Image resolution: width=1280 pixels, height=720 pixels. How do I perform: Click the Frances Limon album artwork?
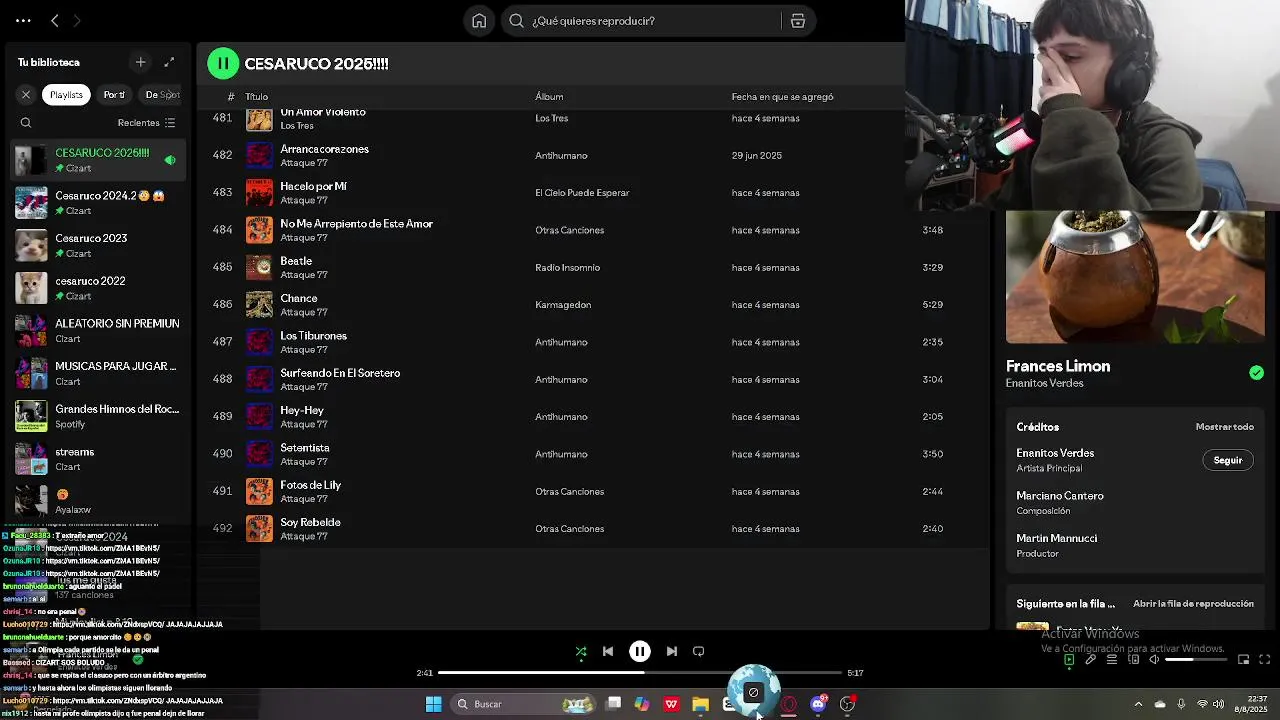tap(1135, 277)
